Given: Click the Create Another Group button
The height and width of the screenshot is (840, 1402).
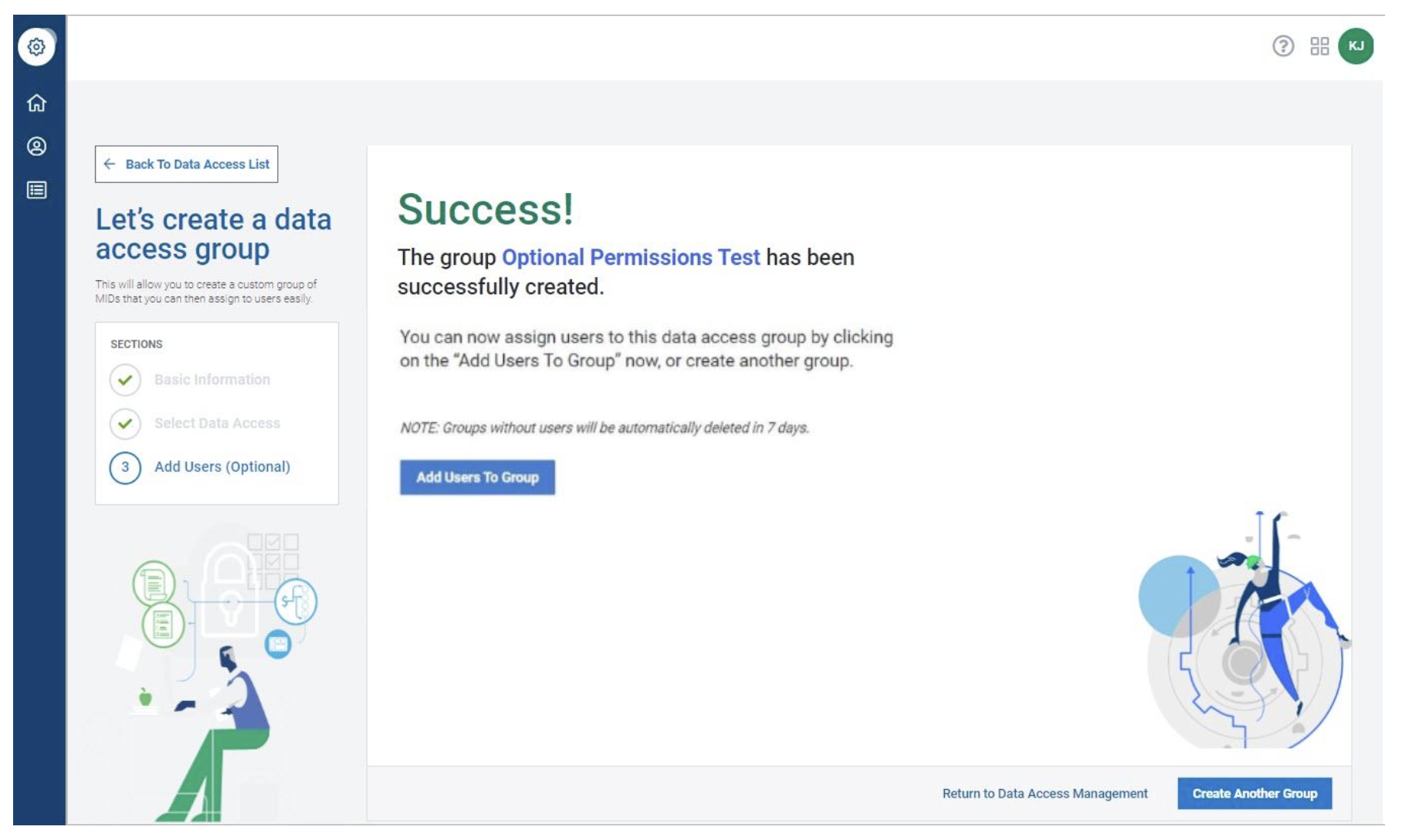Looking at the screenshot, I should coord(1255,794).
